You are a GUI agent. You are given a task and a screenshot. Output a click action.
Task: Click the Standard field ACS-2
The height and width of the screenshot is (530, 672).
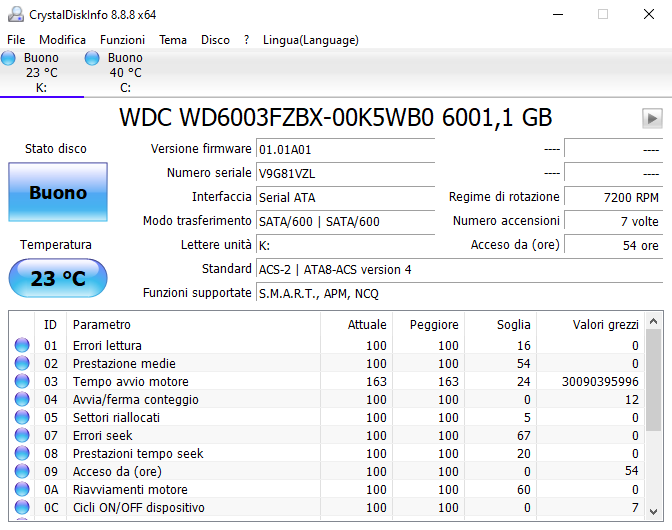(x=459, y=269)
